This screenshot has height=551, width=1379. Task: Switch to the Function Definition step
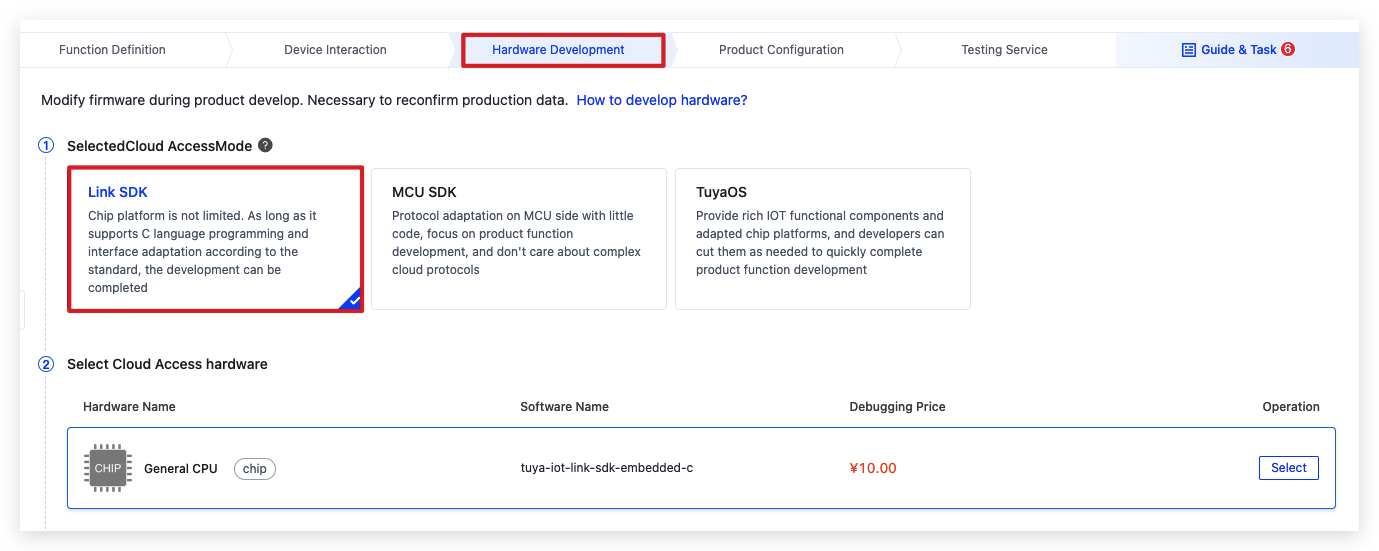tap(112, 50)
